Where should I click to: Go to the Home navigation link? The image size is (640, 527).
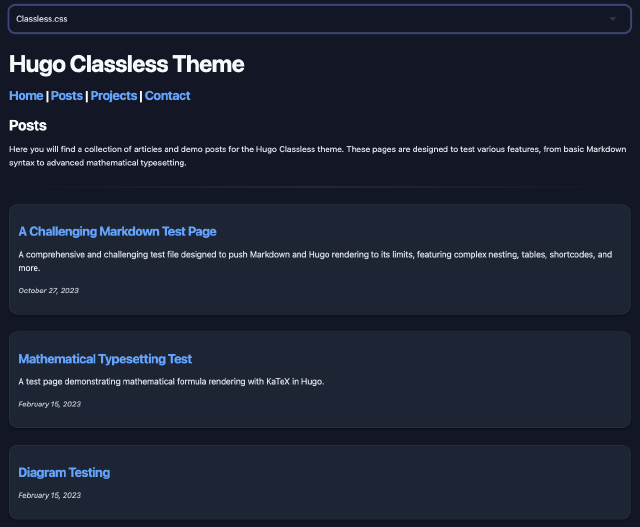coord(26,96)
